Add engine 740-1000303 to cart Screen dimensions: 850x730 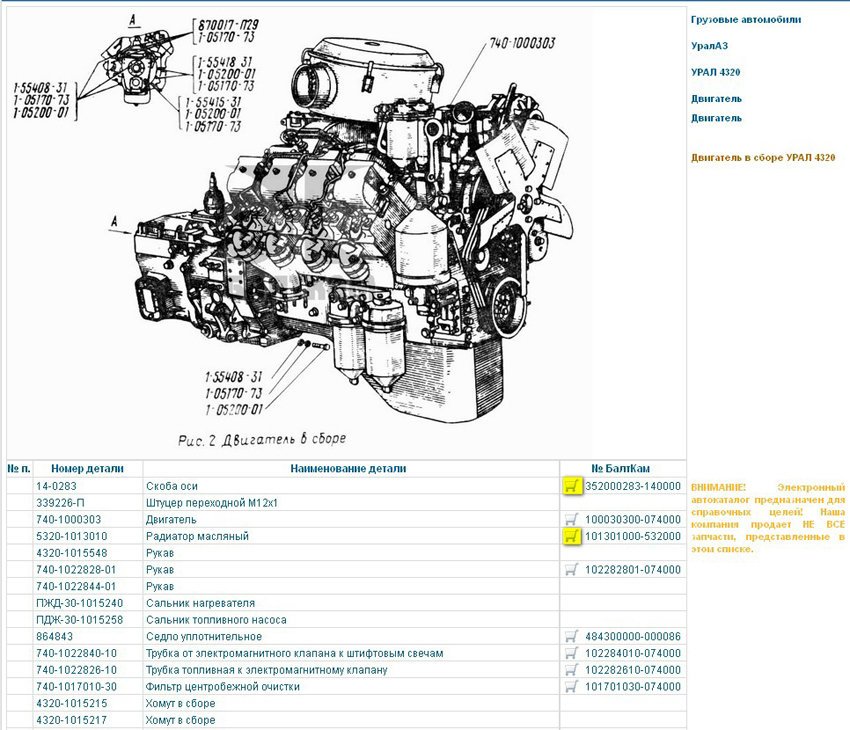pos(571,520)
